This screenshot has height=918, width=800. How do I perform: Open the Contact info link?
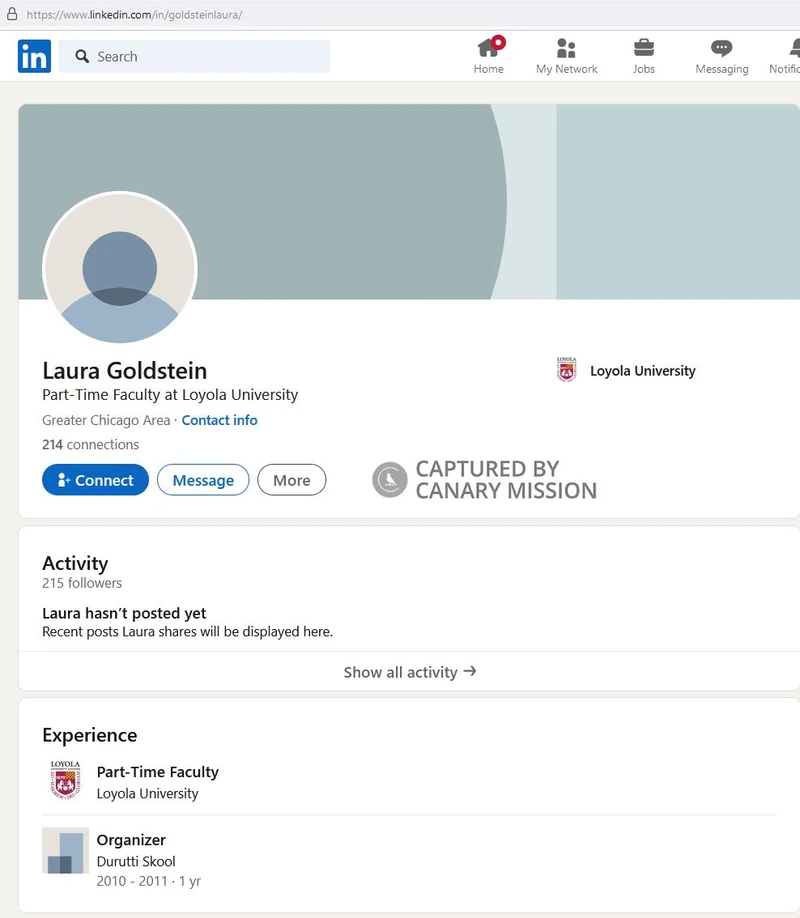point(220,420)
